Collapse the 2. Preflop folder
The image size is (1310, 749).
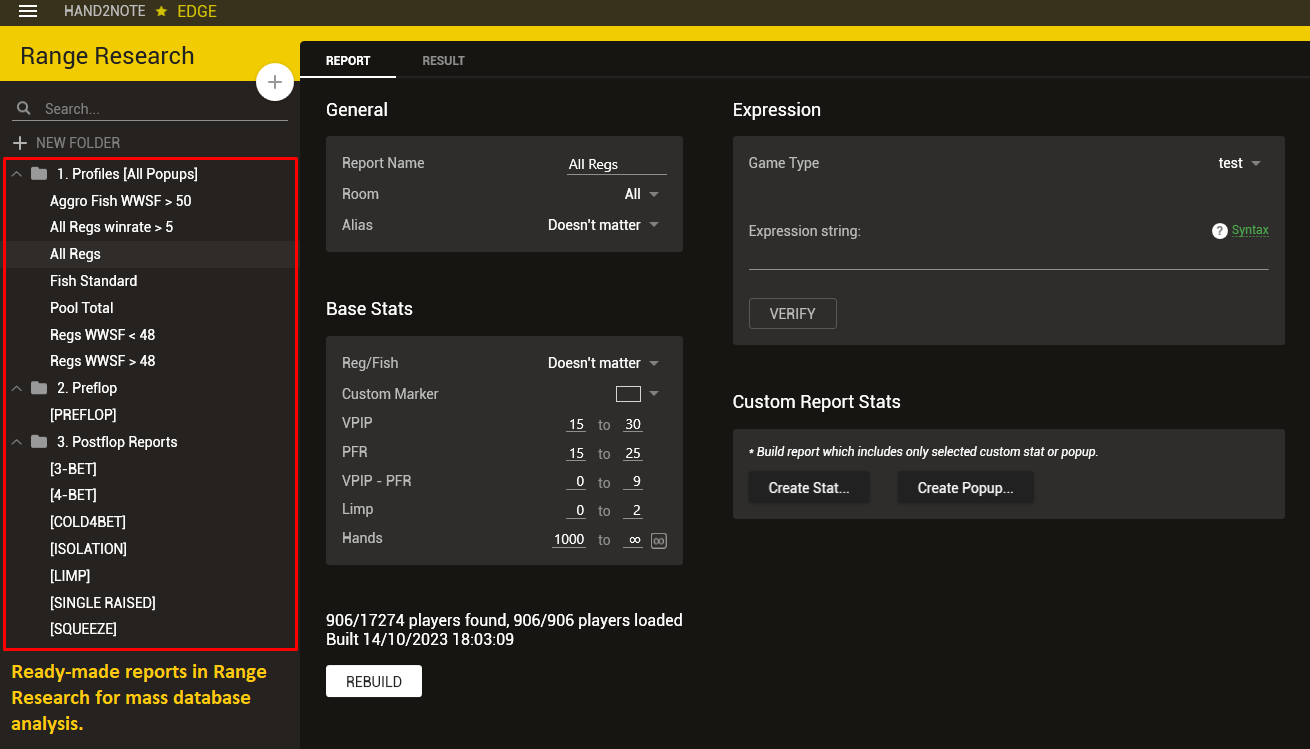tap(17, 388)
